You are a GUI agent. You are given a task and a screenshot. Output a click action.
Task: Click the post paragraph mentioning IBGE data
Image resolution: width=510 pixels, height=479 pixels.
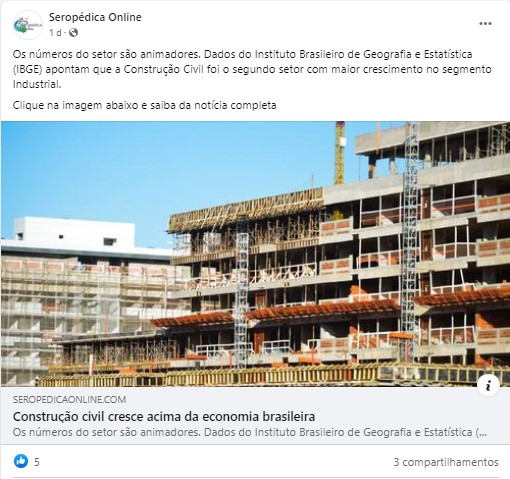[x=252, y=69]
